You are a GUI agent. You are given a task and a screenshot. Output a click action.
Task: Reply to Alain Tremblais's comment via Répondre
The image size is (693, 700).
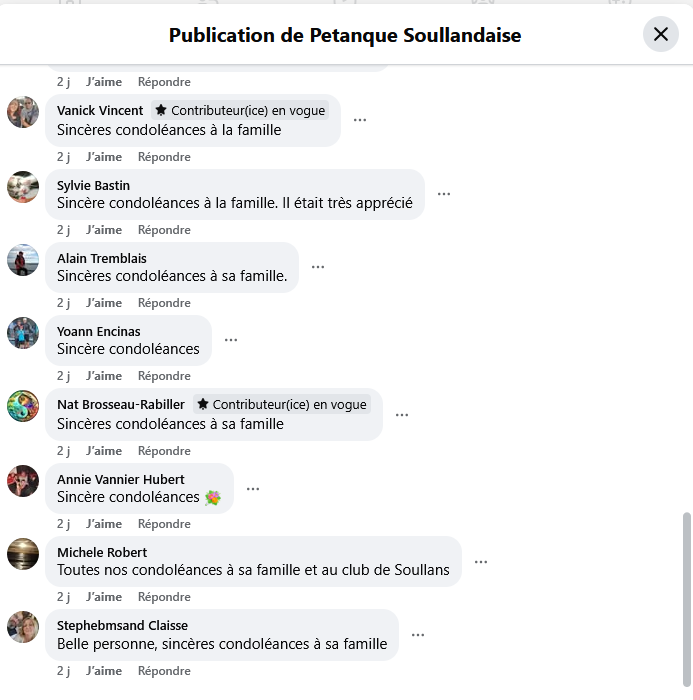point(164,303)
